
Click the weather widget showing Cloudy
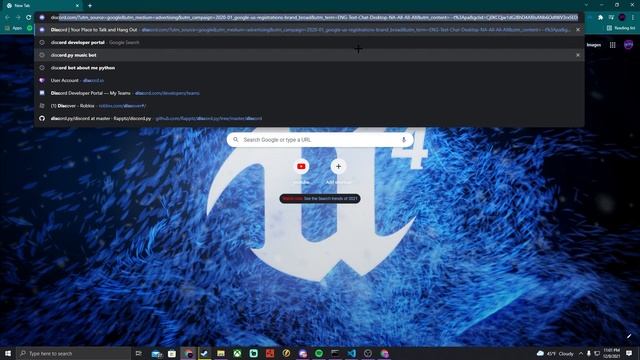point(555,353)
